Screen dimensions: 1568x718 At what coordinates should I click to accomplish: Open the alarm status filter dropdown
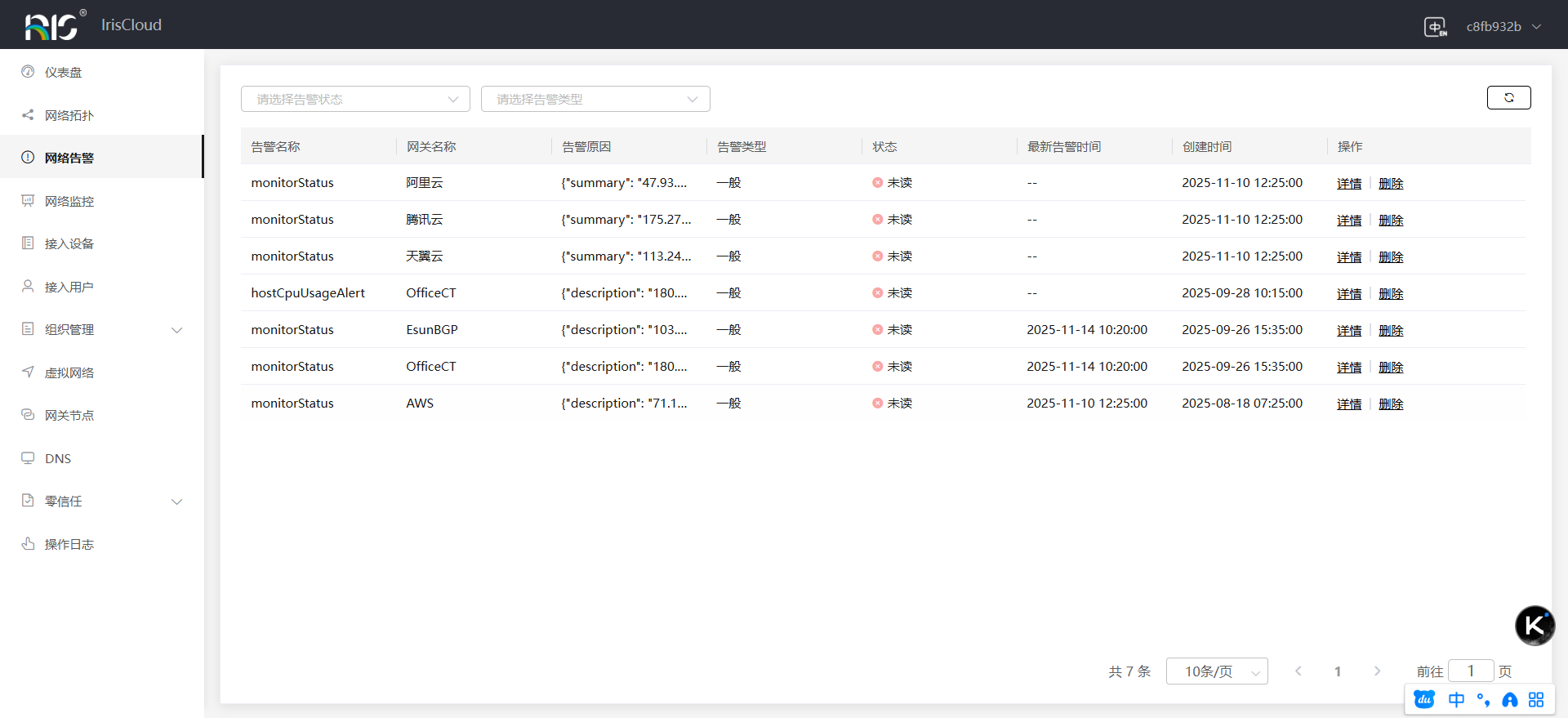(355, 99)
